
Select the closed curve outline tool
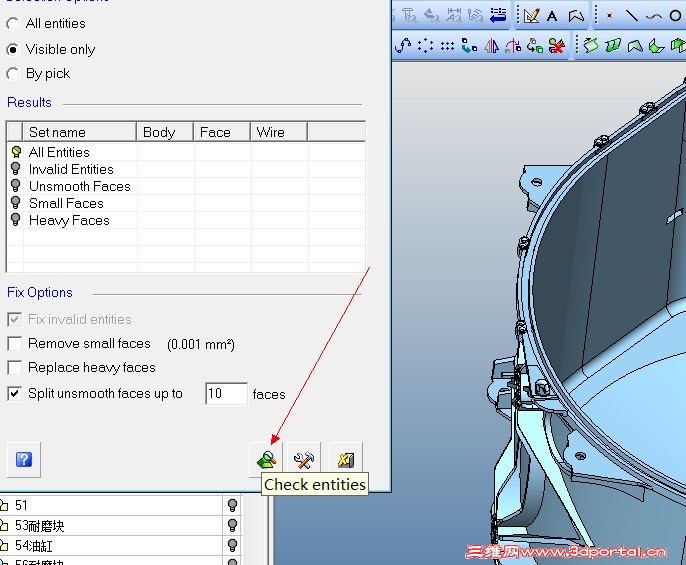(576, 17)
